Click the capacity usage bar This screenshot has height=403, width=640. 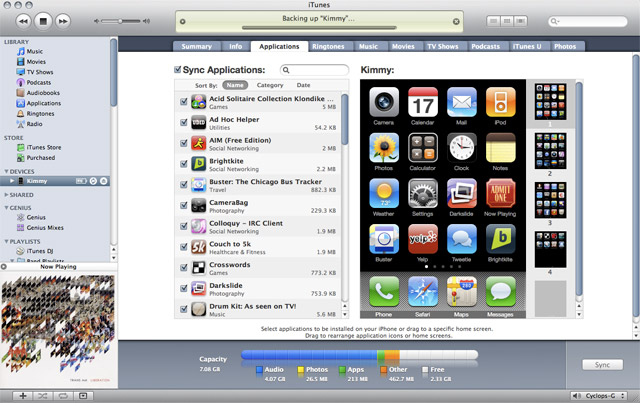coord(359,355)
